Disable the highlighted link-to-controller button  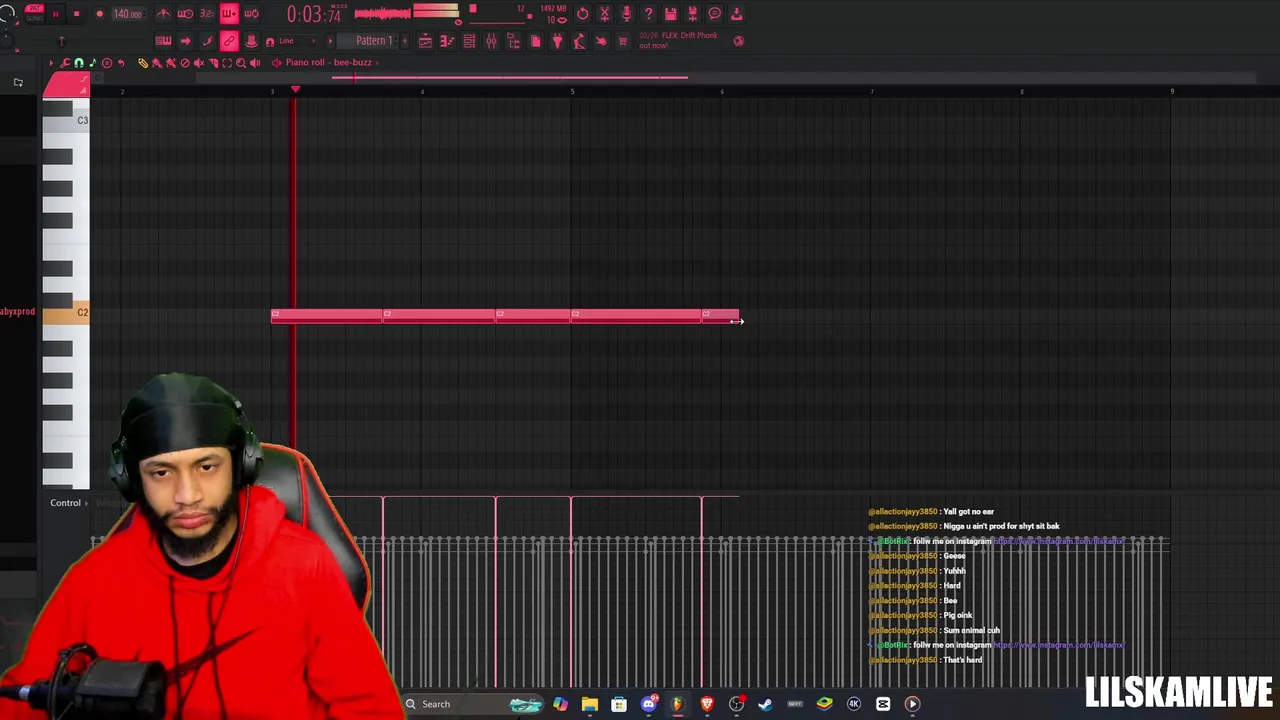pos(229,41)
